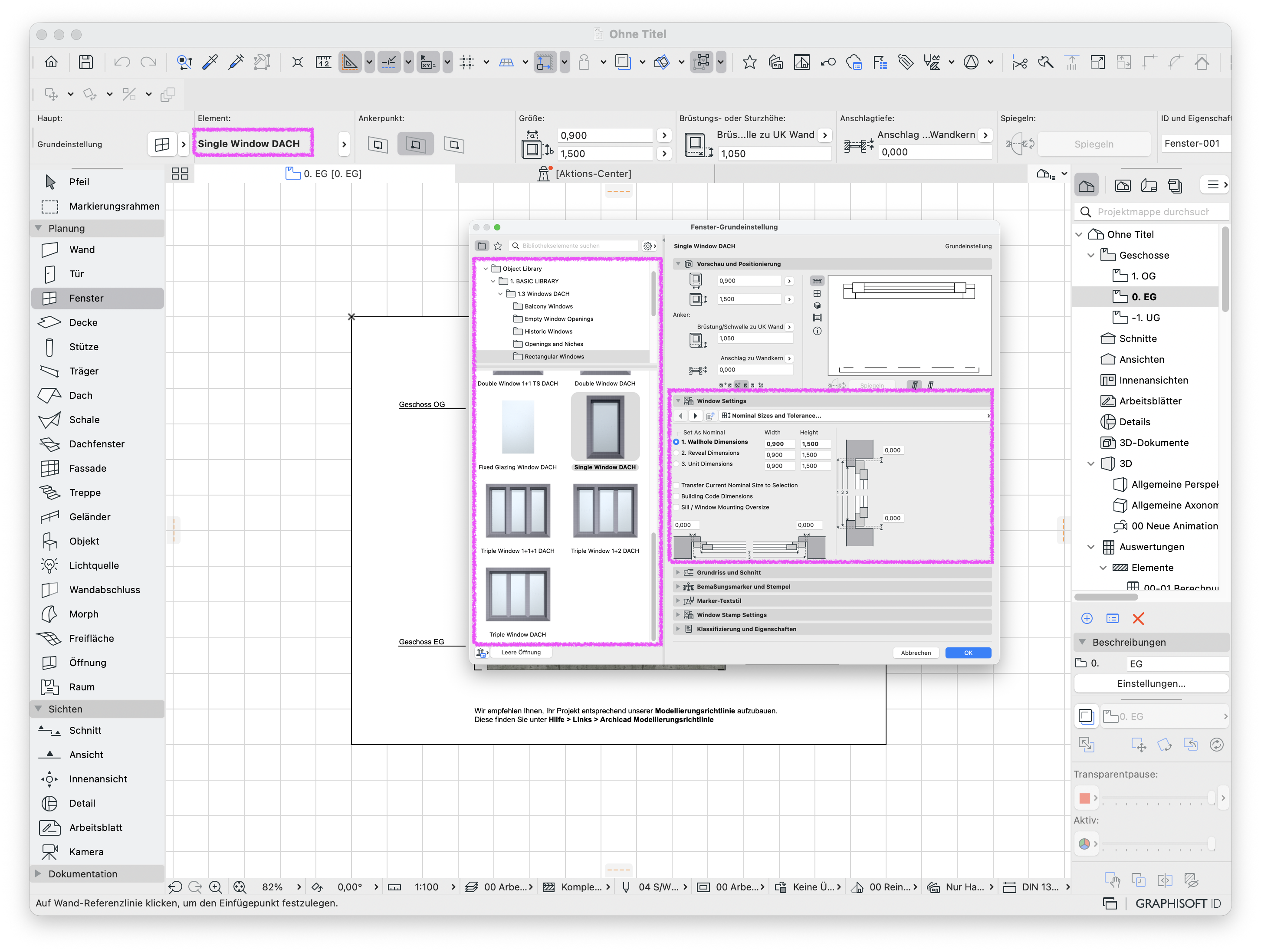Screen dimensions: 1261x952
Task: Click the scissors split tool icon
Action: [1019, 62]
